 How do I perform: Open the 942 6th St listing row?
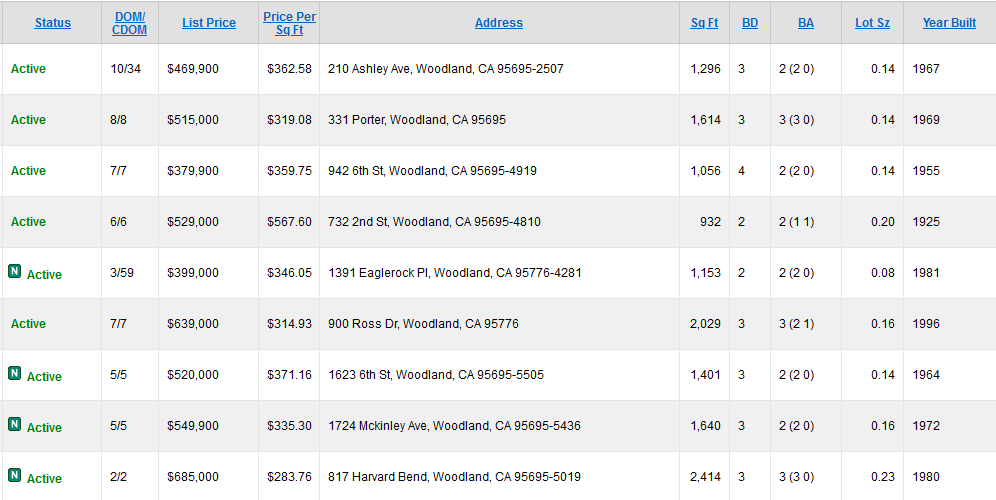[498, 171]
